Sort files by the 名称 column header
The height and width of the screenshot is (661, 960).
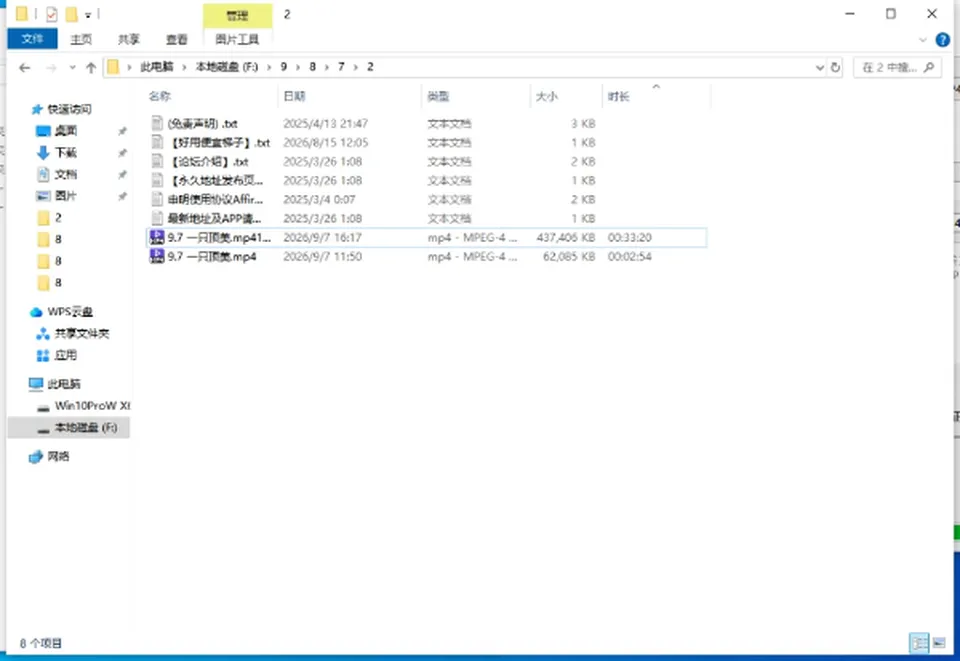160,96
